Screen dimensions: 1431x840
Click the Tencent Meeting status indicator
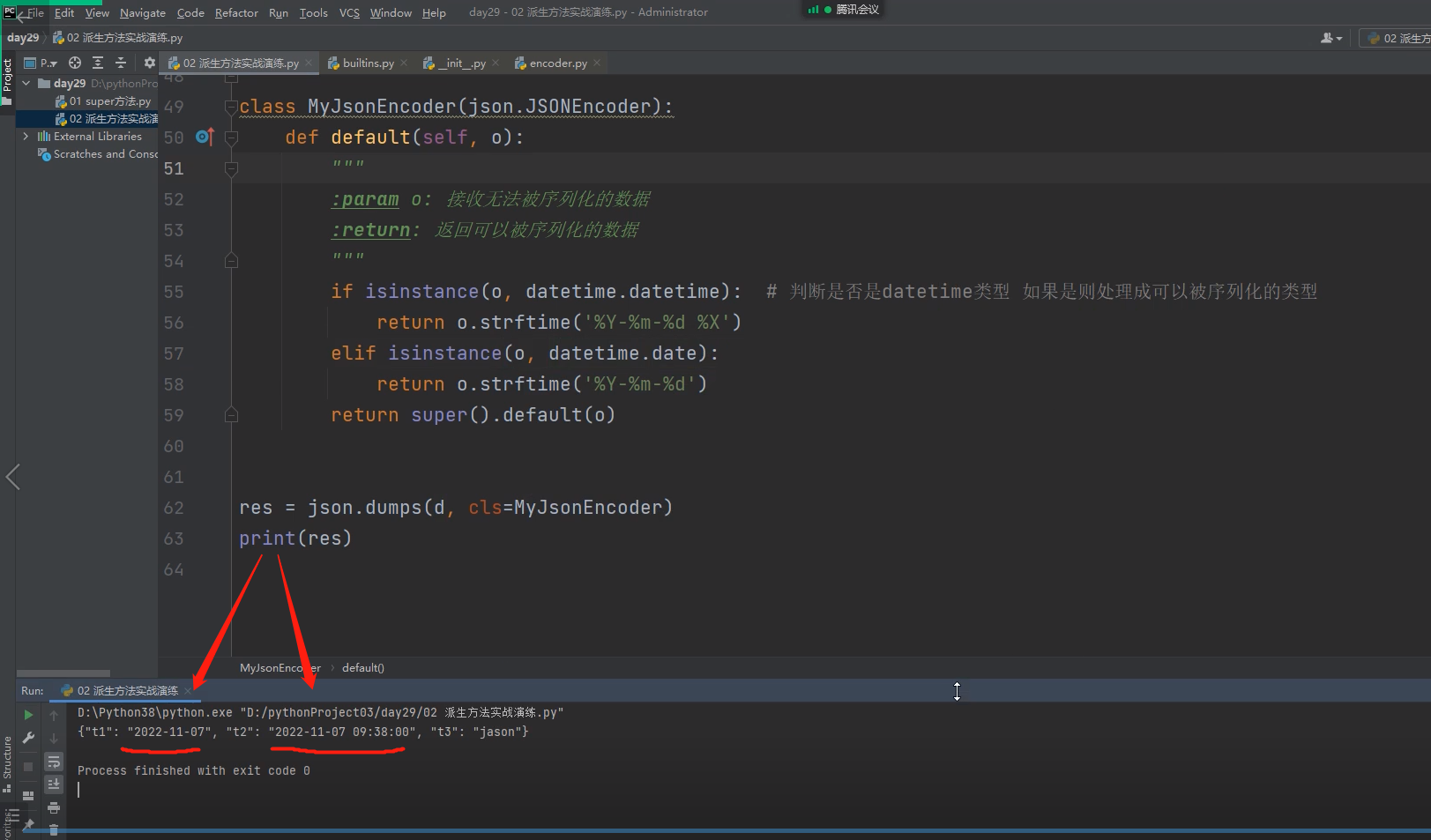(x=844, y=10)
